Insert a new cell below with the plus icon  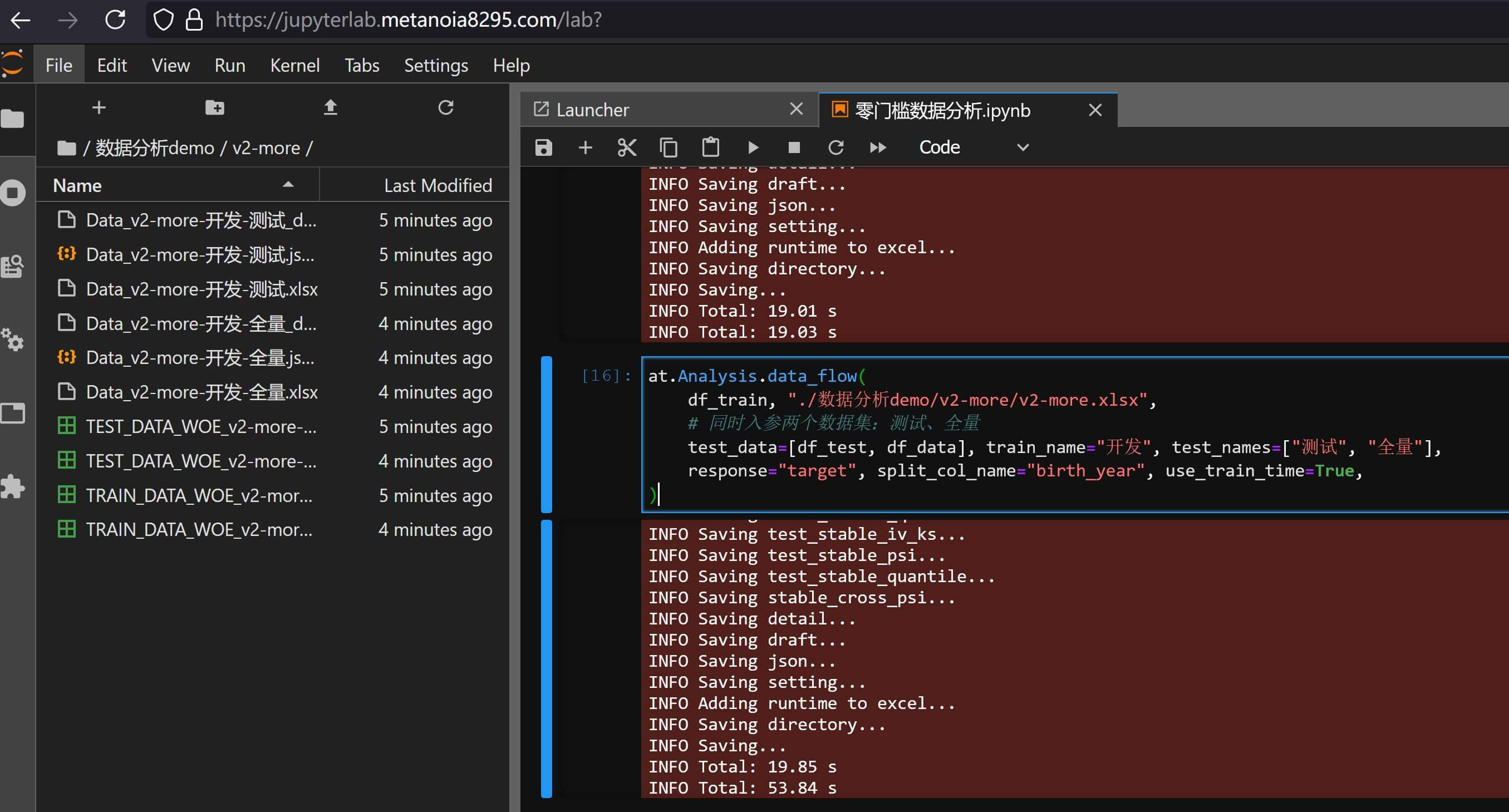(x=585, y=147)
